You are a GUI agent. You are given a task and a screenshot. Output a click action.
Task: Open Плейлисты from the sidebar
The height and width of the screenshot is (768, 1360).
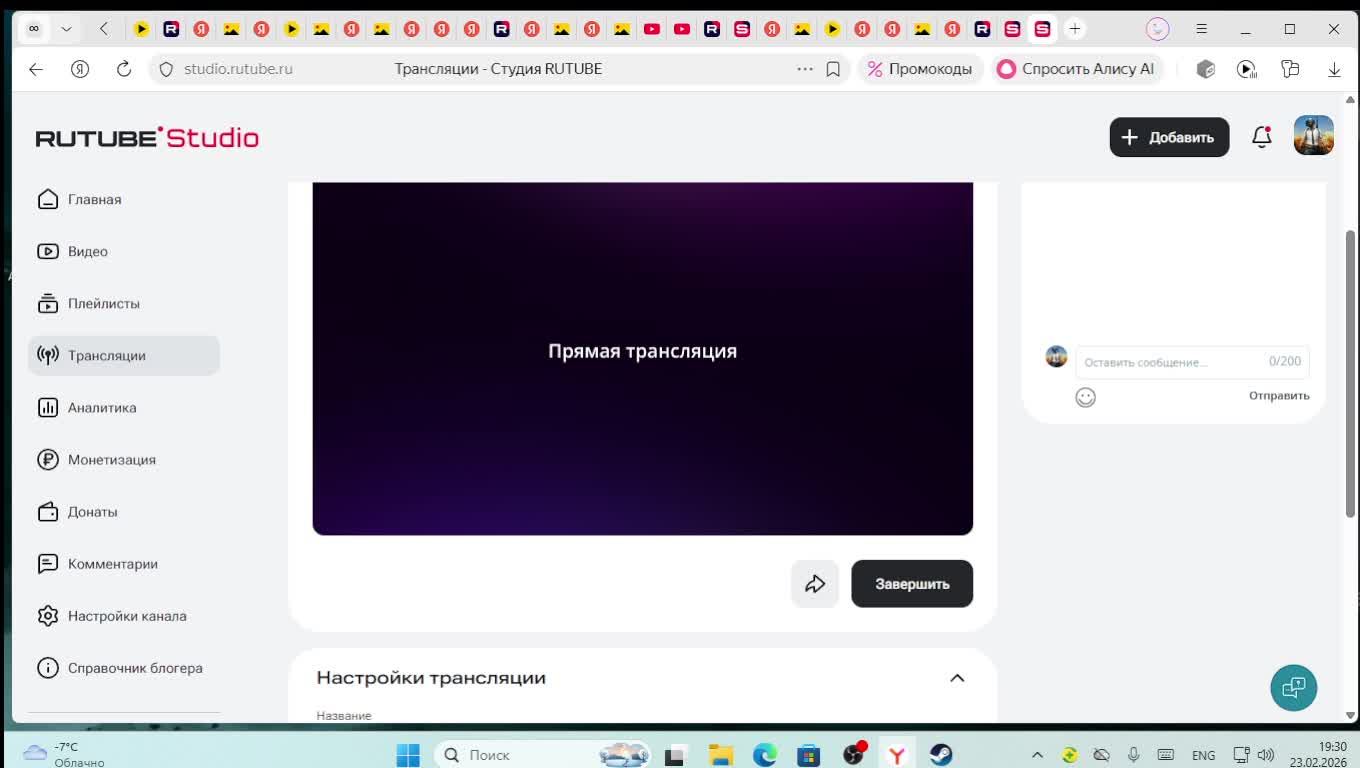124,303
